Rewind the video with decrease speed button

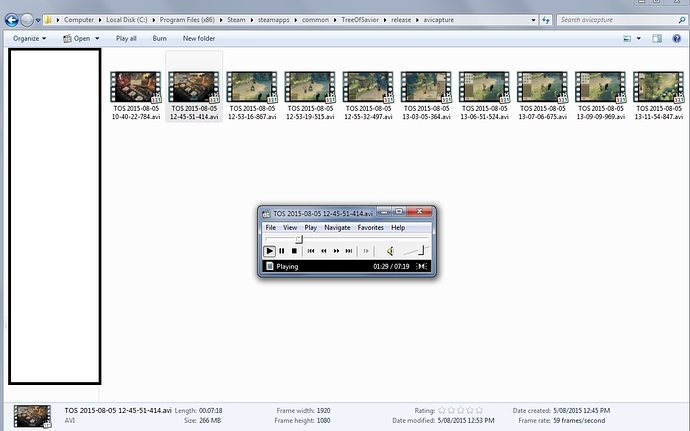coord(324,251)
